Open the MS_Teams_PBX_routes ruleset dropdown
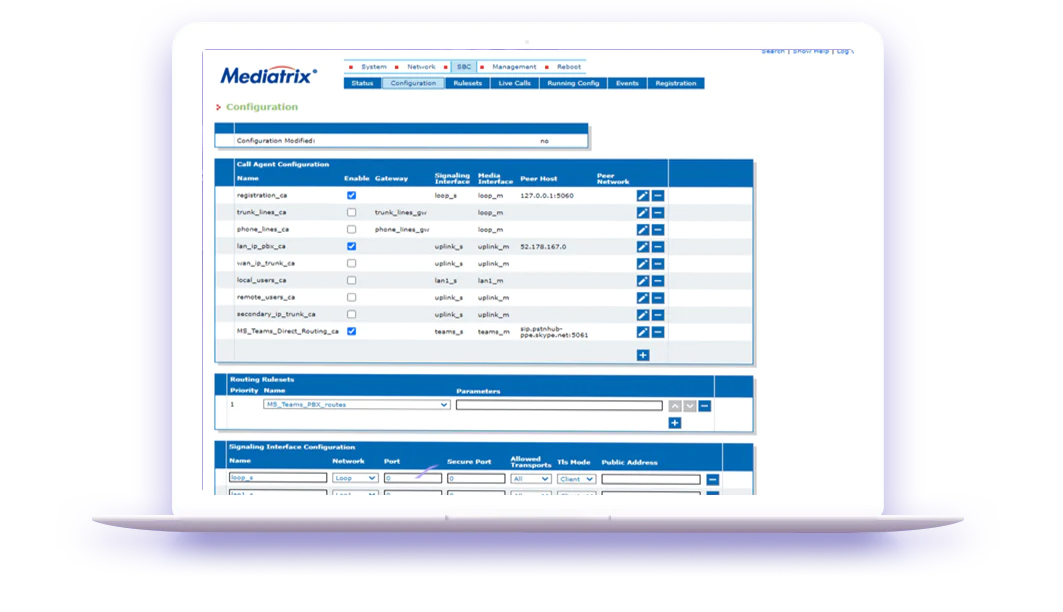1063x612 pixels. click(x=357, y=405)
